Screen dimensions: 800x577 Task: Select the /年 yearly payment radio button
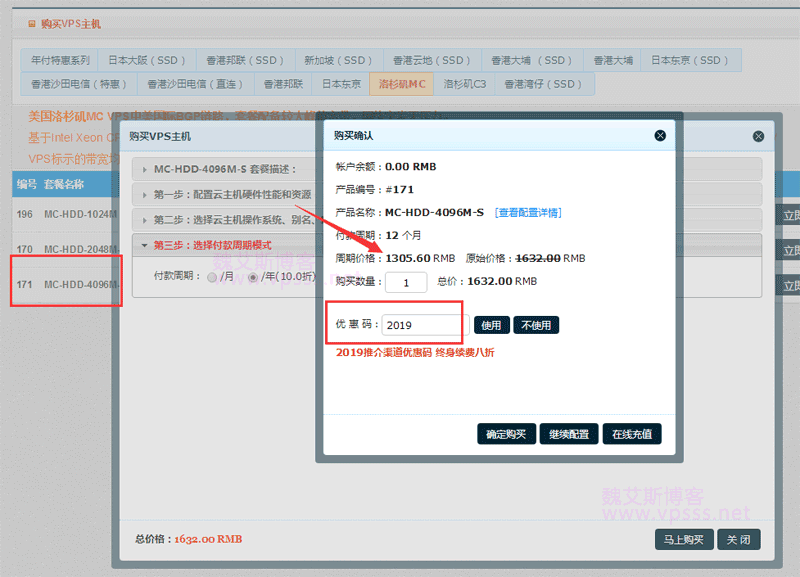point(252,277)
